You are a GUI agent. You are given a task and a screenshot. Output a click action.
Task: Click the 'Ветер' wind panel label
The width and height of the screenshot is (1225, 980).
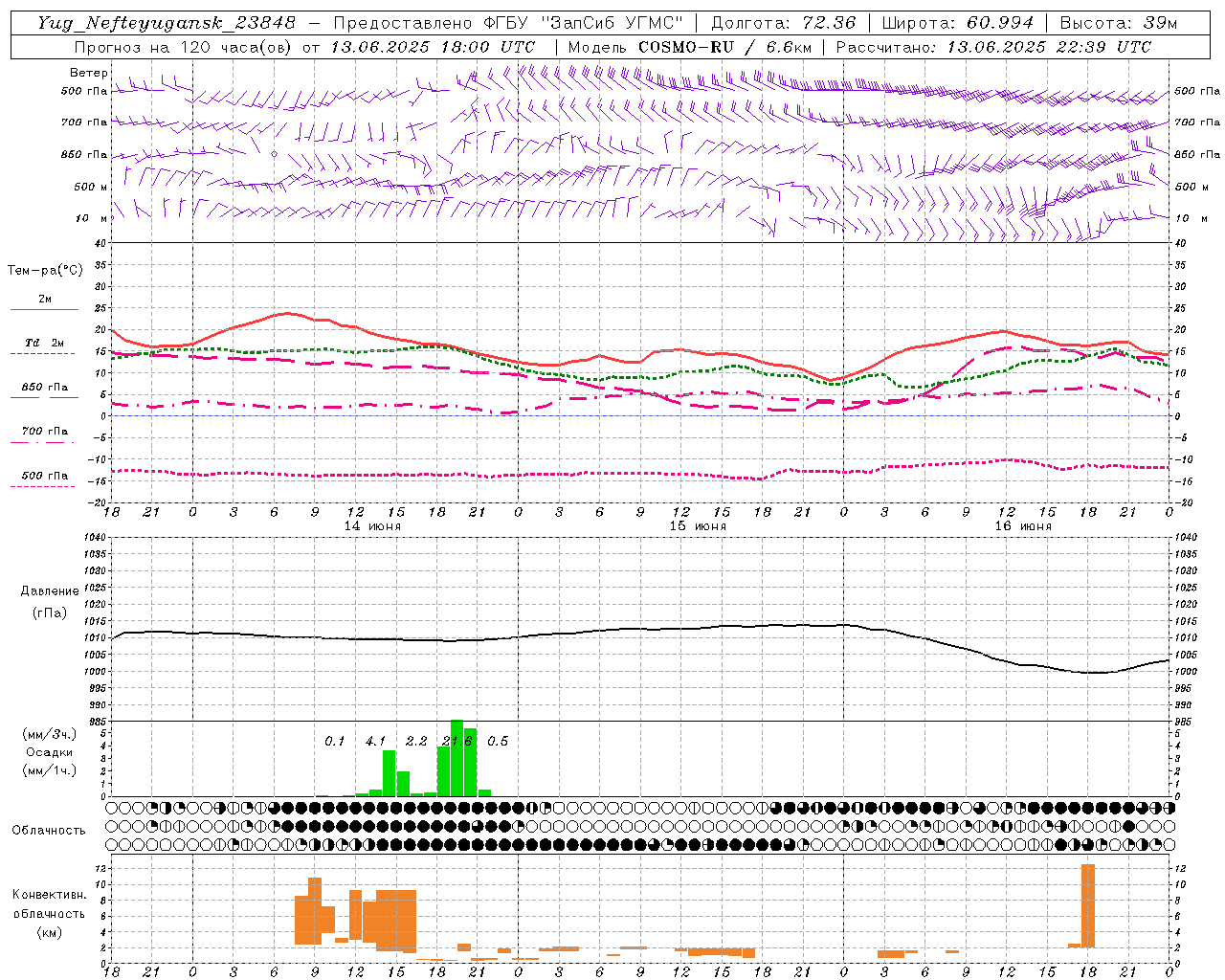point(88,73)
